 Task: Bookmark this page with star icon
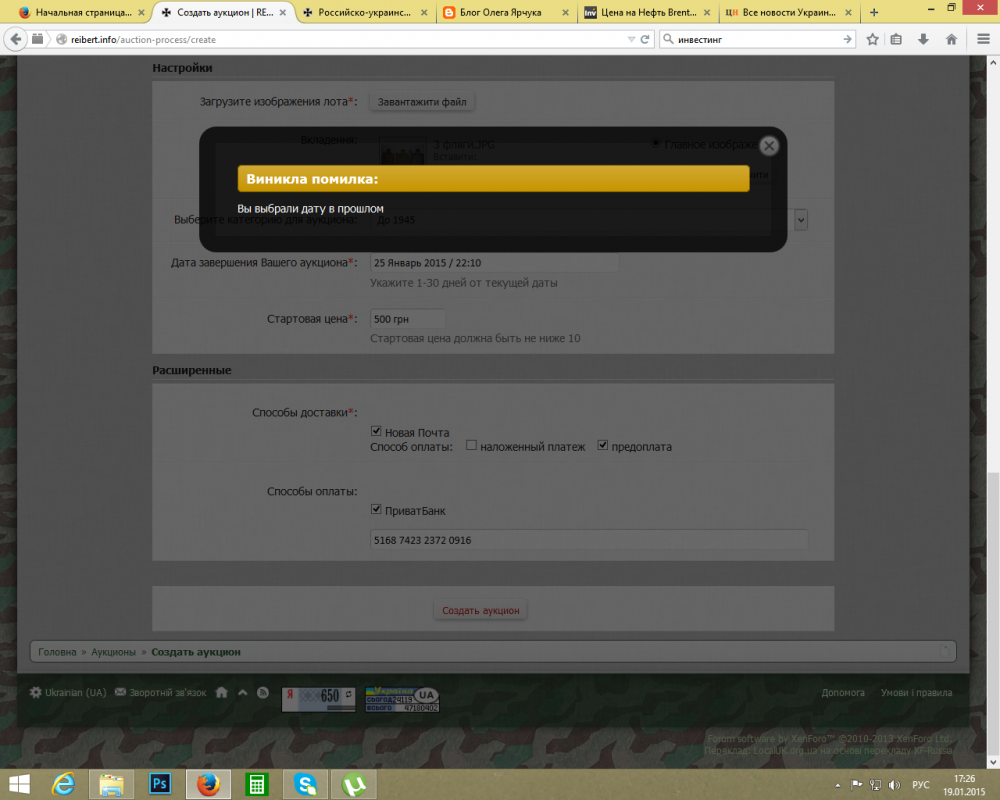click(x=872, y=39)
